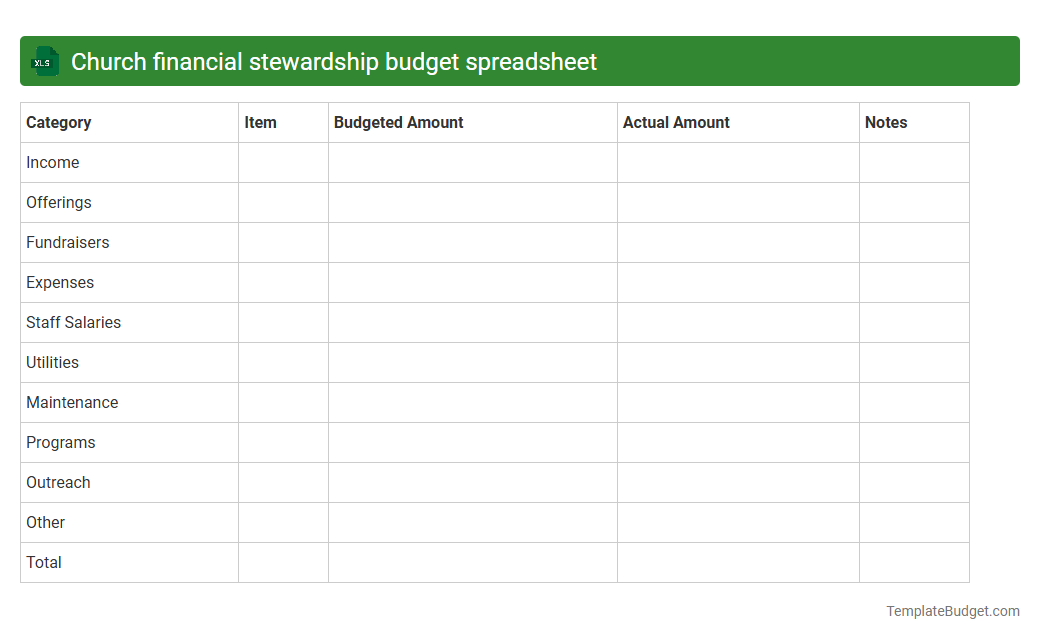Click the Category column header
The height and width of the screenshot is (640, 1040).
coord(59,122)
